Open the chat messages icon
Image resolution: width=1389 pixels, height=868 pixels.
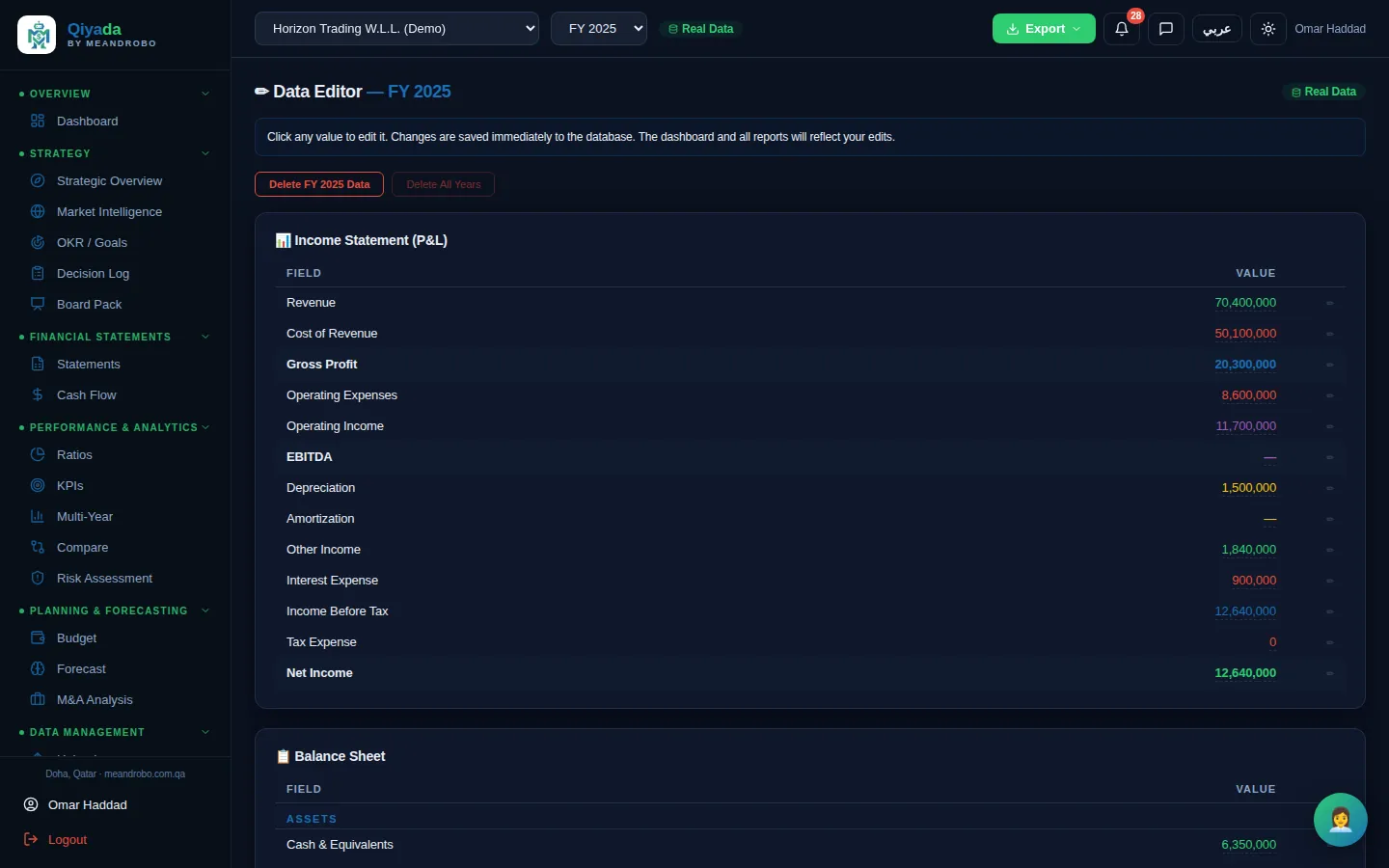click(x=1165, y=29)
